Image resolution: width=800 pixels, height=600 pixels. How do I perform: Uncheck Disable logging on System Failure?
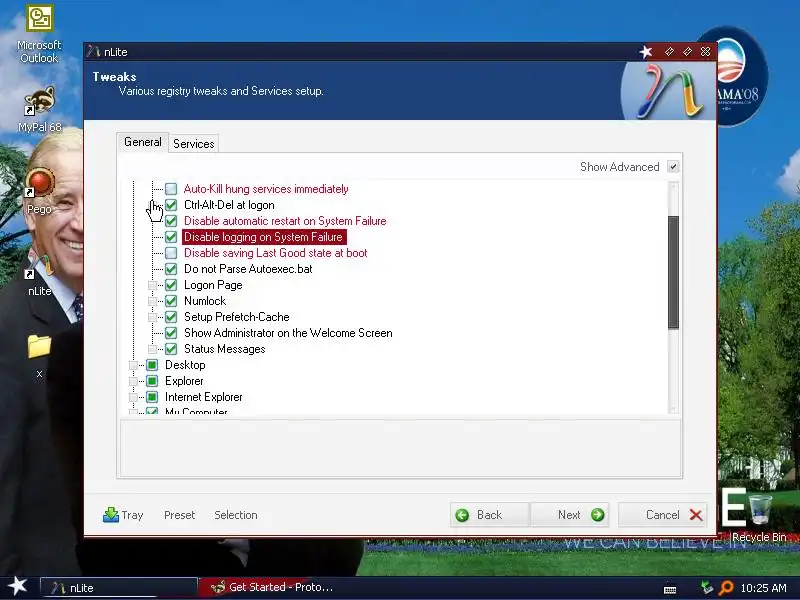tap(171, 237)
